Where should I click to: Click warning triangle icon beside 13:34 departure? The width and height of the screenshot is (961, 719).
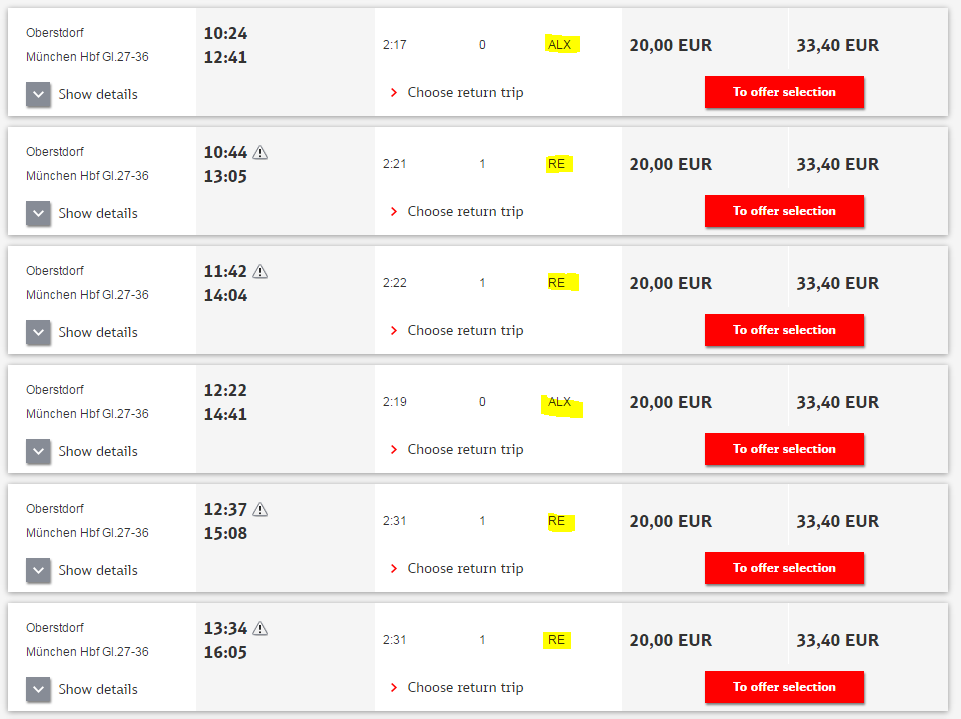(x=260, y=628)
